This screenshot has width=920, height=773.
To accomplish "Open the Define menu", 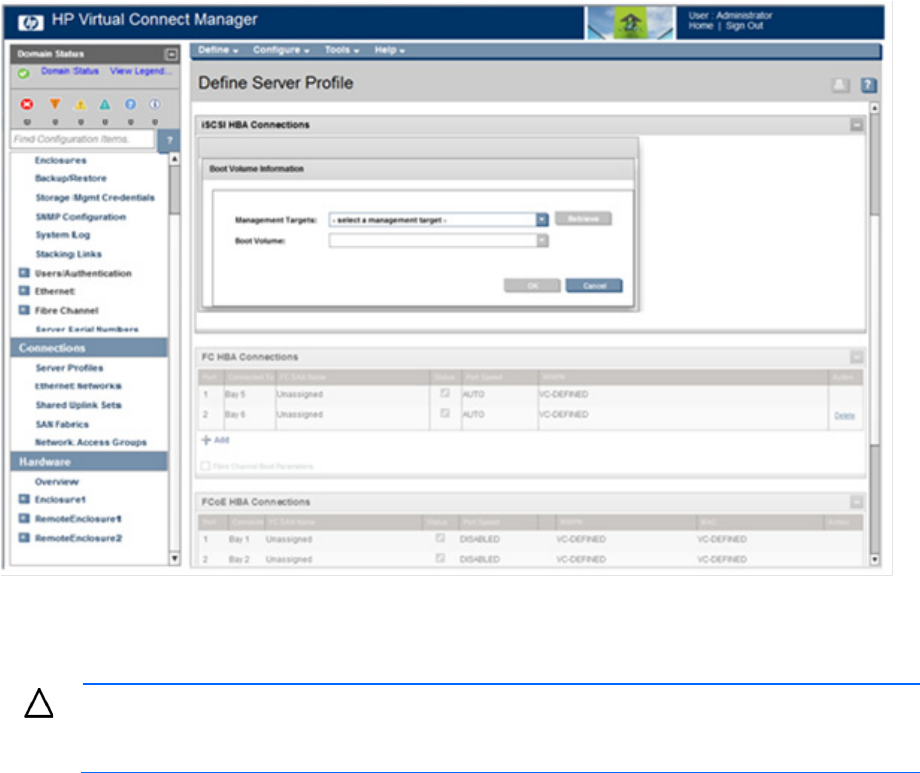I will (x=218, y=50).
